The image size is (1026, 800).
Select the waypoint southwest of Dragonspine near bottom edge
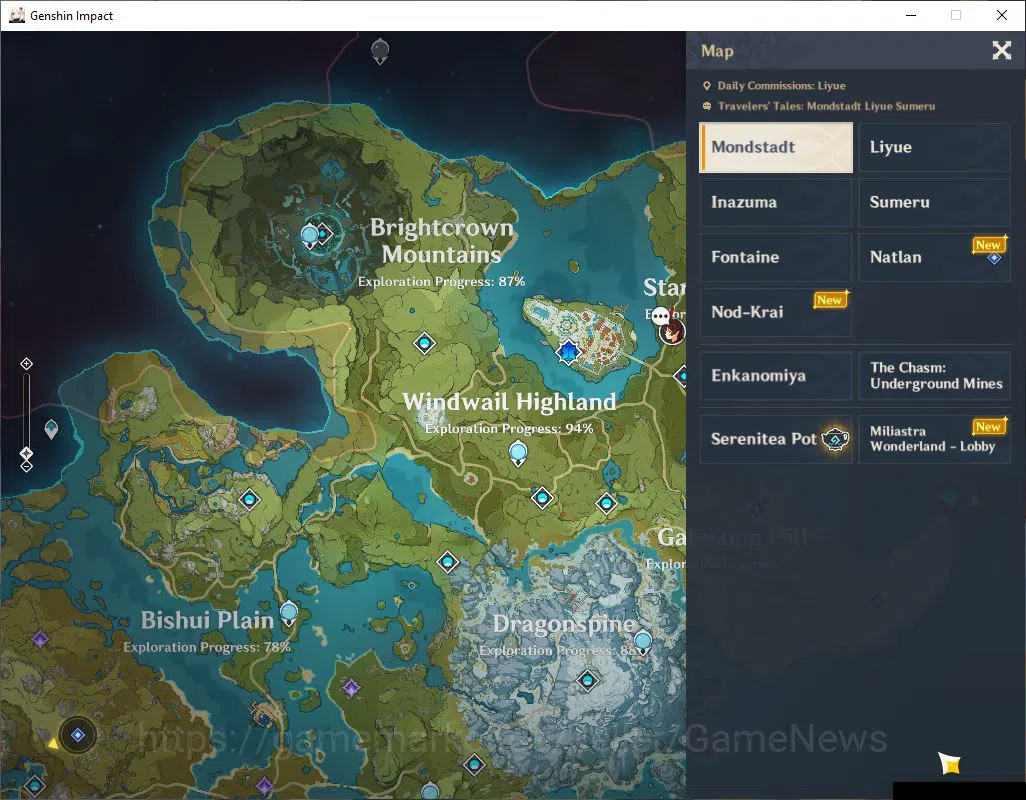[474, 764]
